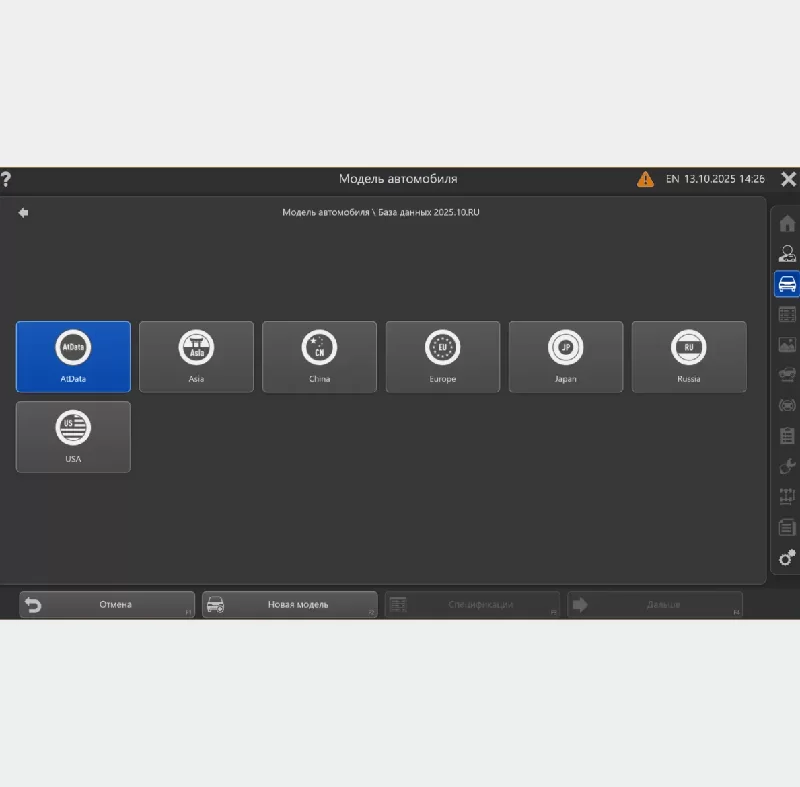Open settings gears icon in the sidebar
The image size is (800, 787).
coord(787,558)
